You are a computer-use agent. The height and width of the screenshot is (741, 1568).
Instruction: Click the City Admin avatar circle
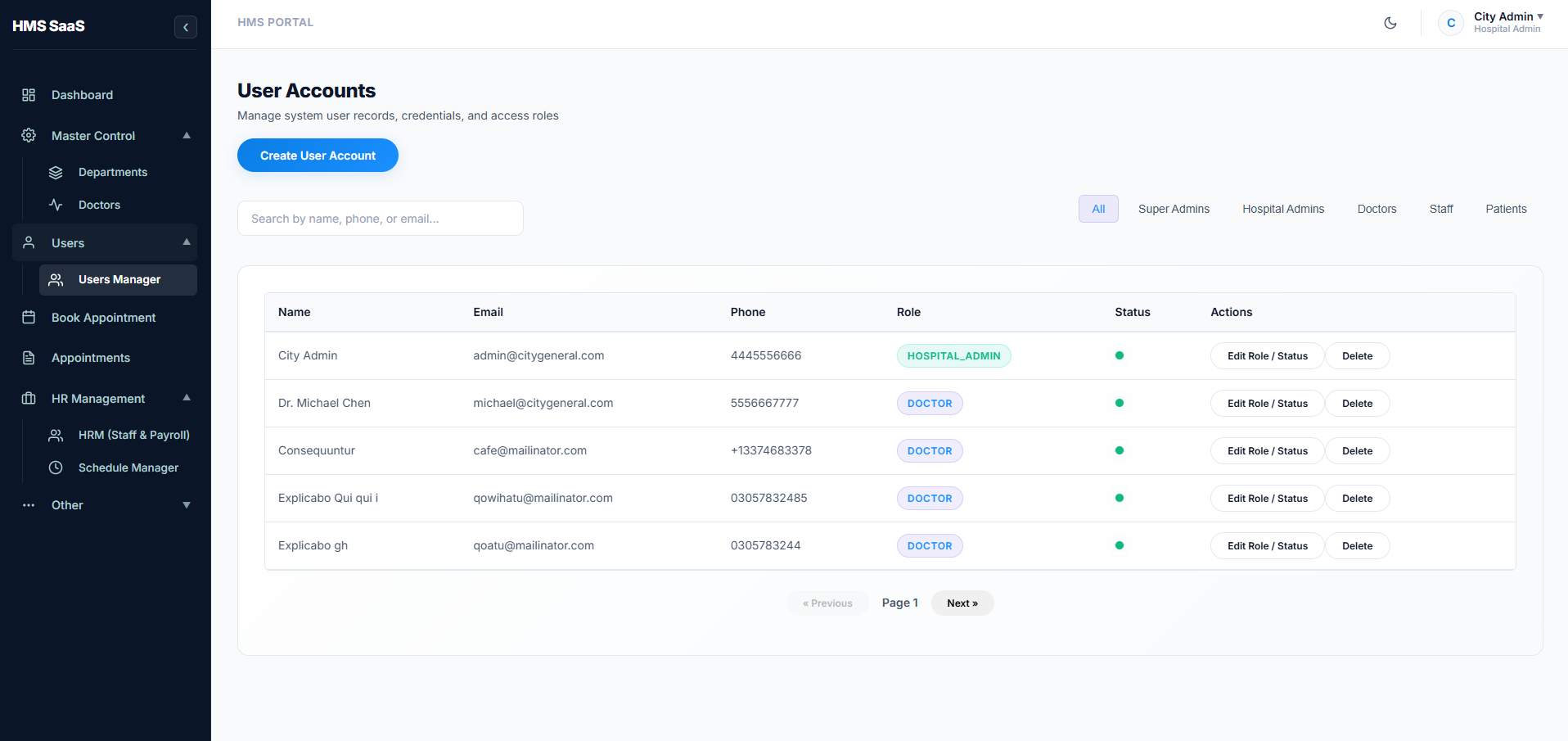pyautogui.click(x=1451, y=23)
